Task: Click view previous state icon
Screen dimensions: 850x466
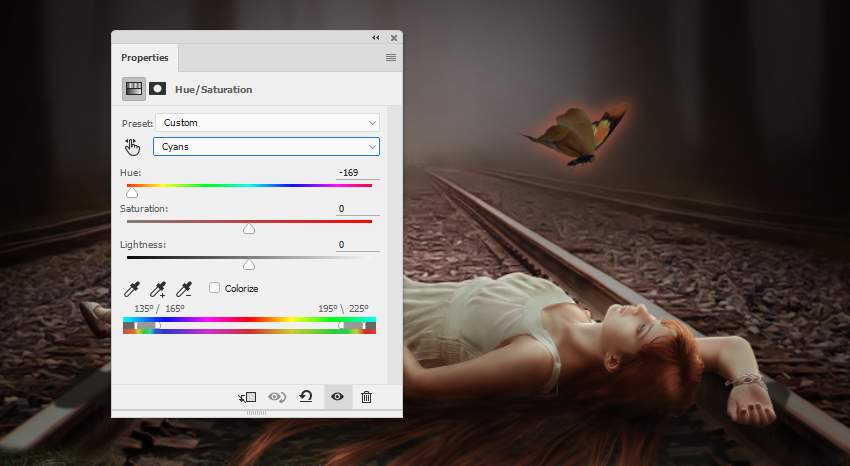Action: pyautogui.click(x=277, y=397)
